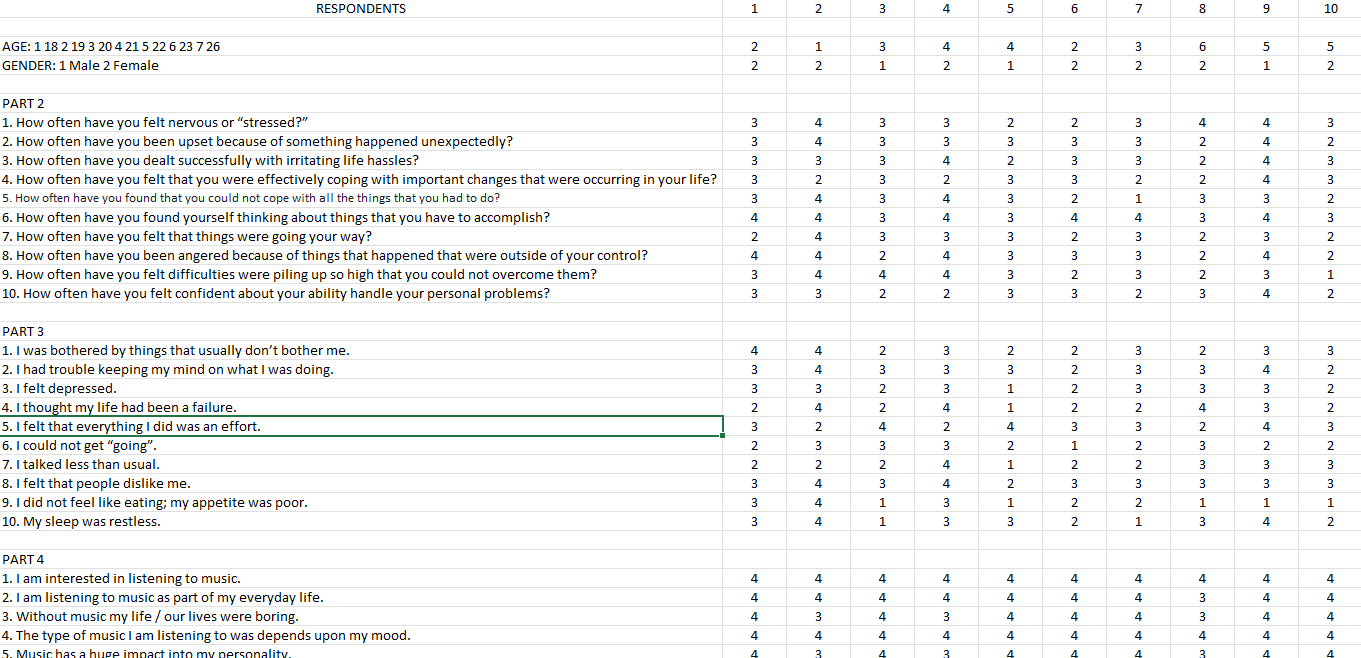Select respondent 10 column header cell
The width and height of the screenshot is (1361, 658).
coord(1330,9)
